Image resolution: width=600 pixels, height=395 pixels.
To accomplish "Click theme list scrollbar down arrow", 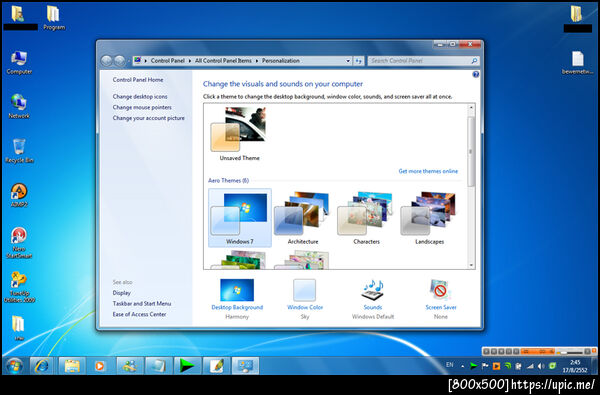I will pos(471,265).
